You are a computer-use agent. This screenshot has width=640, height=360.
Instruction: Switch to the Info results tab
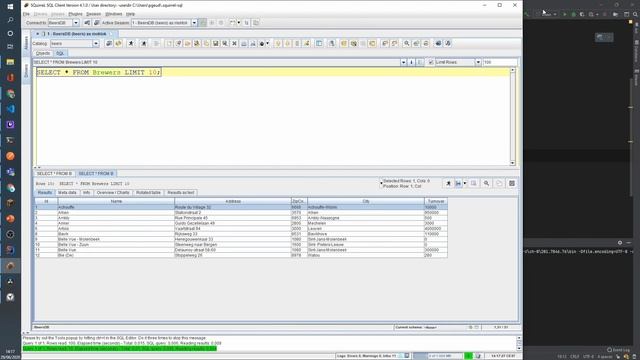coord(87,193)
